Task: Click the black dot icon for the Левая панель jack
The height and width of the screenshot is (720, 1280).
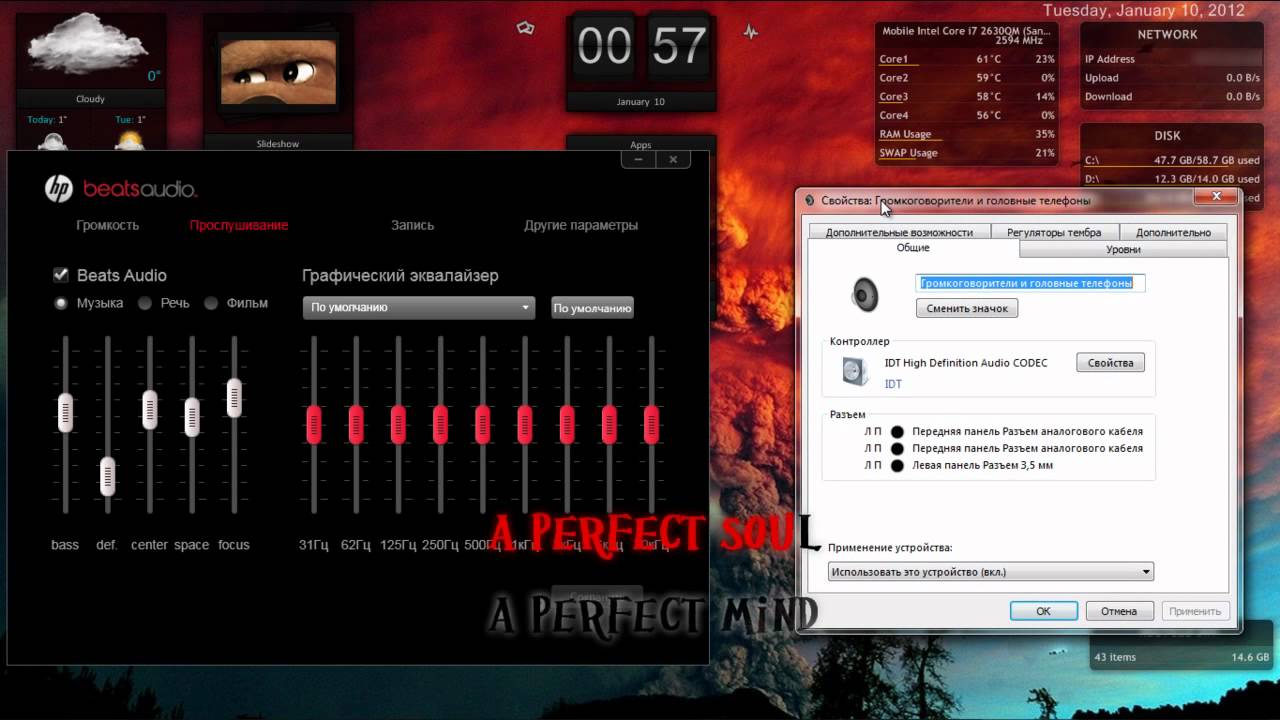Action: (897, 466)
